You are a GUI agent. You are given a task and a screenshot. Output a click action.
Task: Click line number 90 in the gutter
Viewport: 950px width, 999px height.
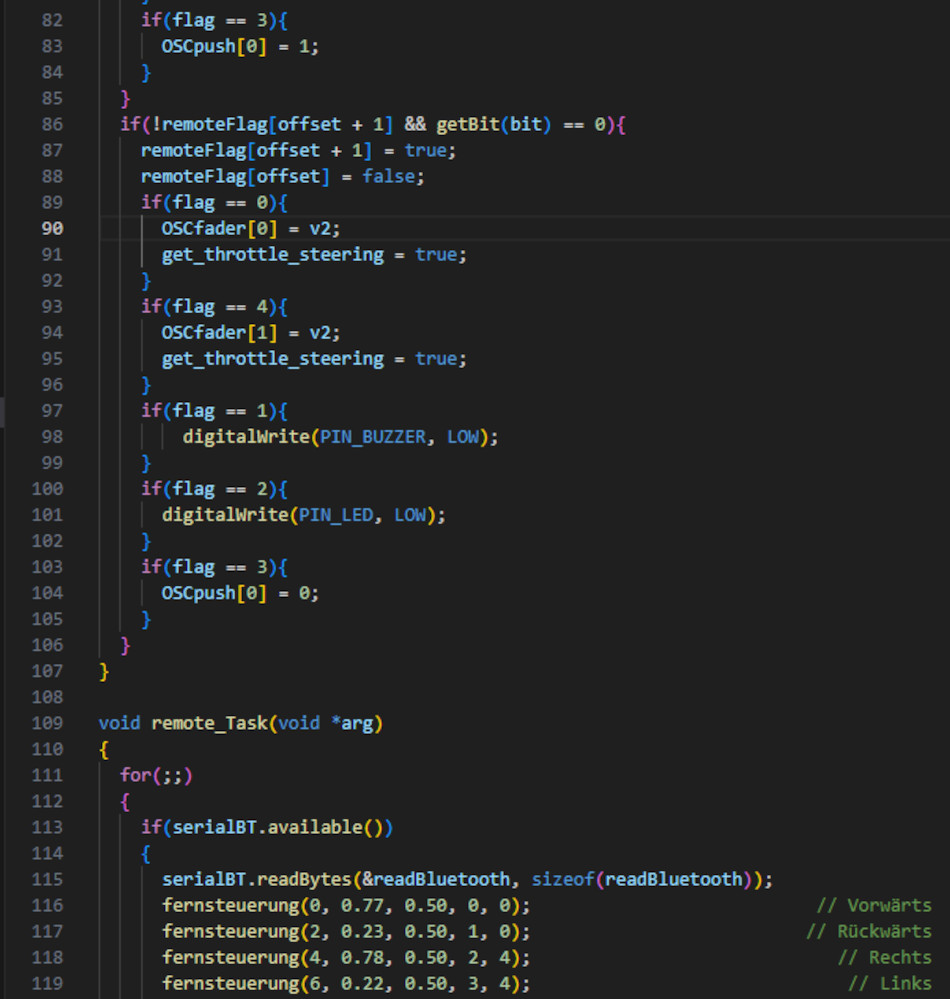tap(52, 228)
